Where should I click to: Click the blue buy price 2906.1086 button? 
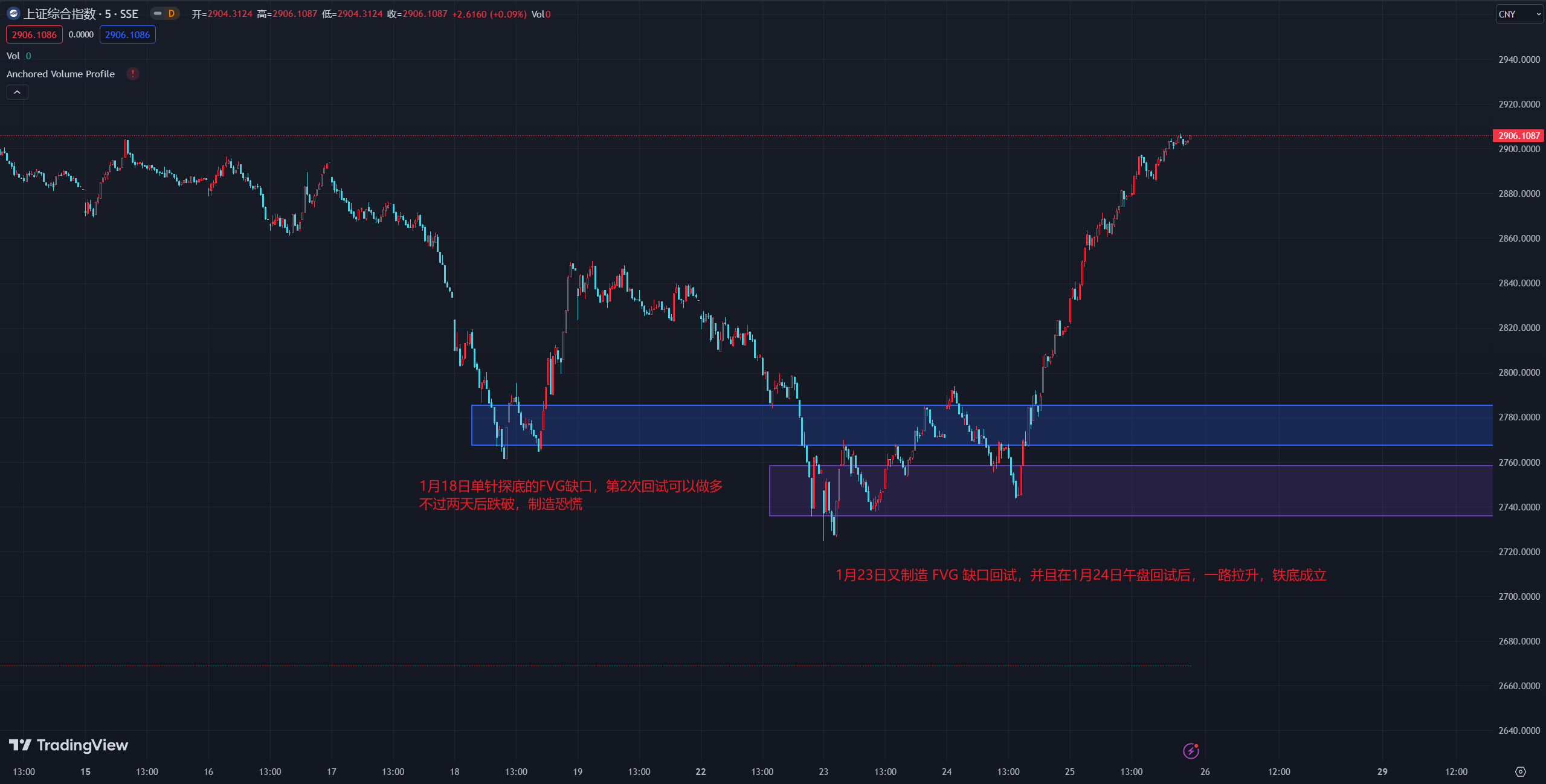[127, 34]
